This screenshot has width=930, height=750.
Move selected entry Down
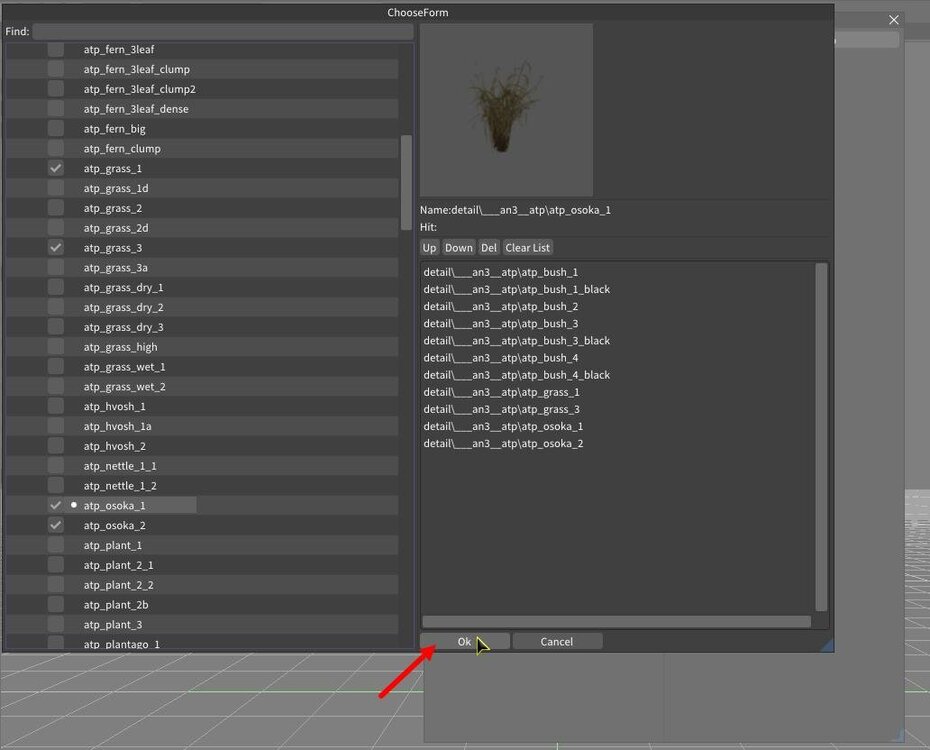459,248
